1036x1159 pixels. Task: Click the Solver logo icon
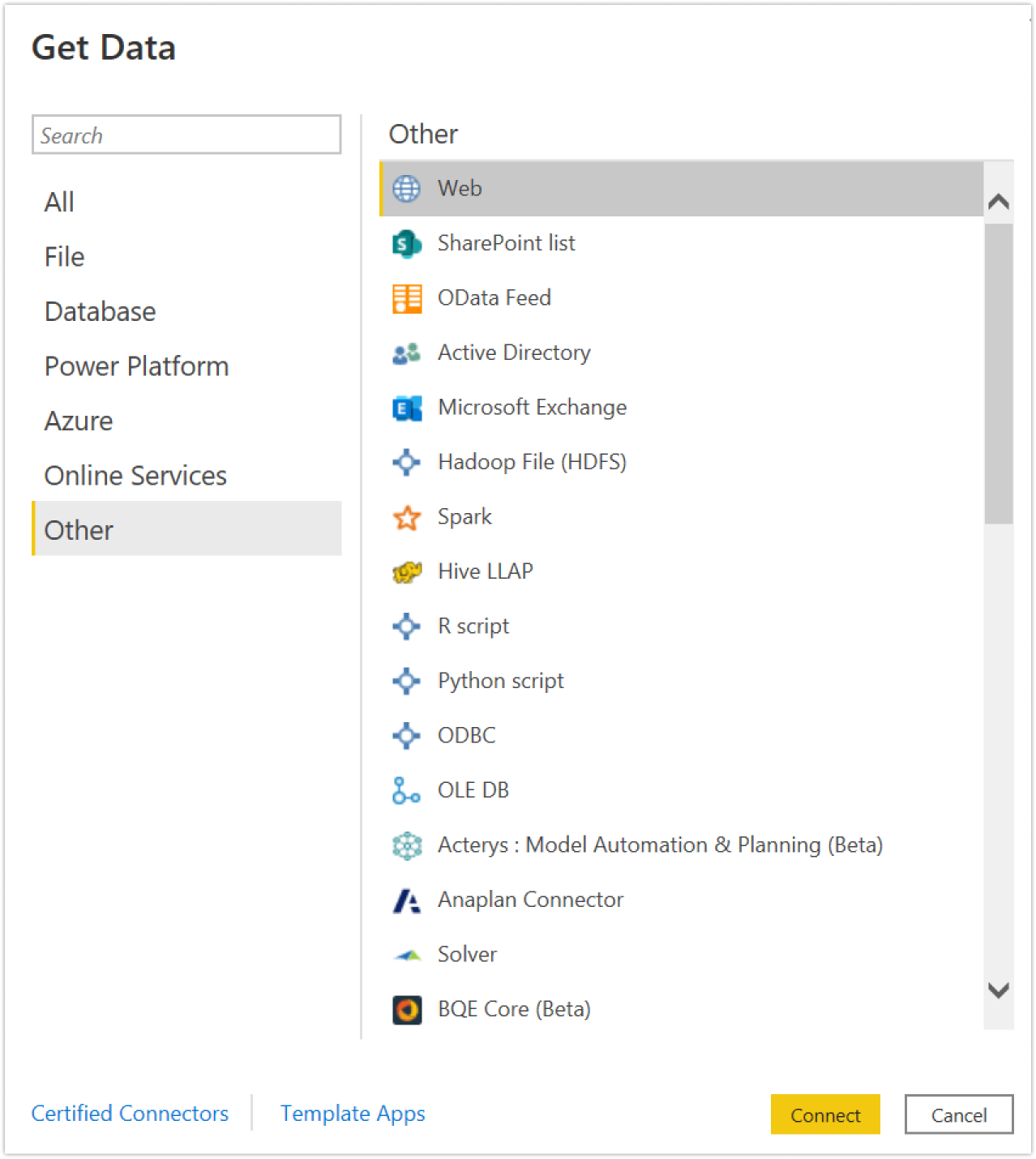(406, 955)
